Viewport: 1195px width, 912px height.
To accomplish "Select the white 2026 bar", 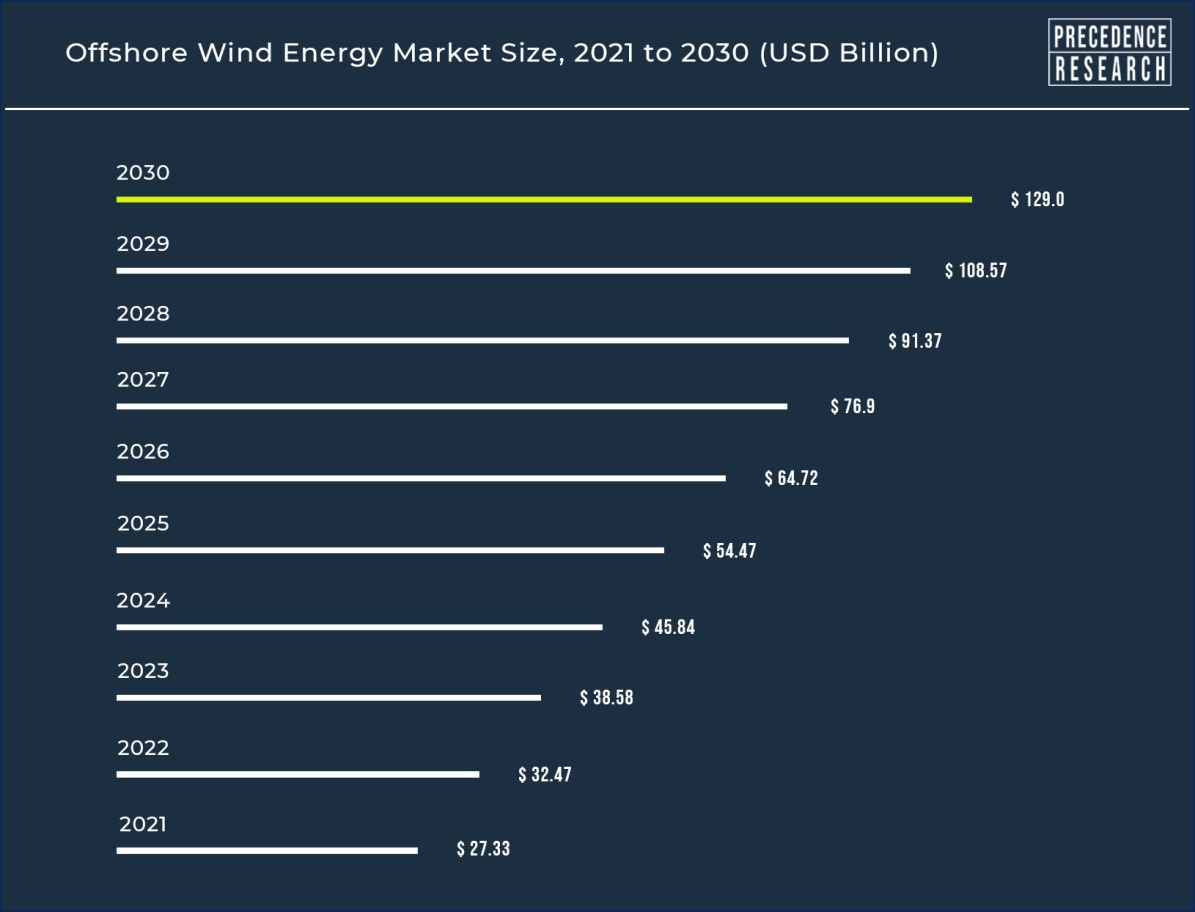I will point(420,478).
